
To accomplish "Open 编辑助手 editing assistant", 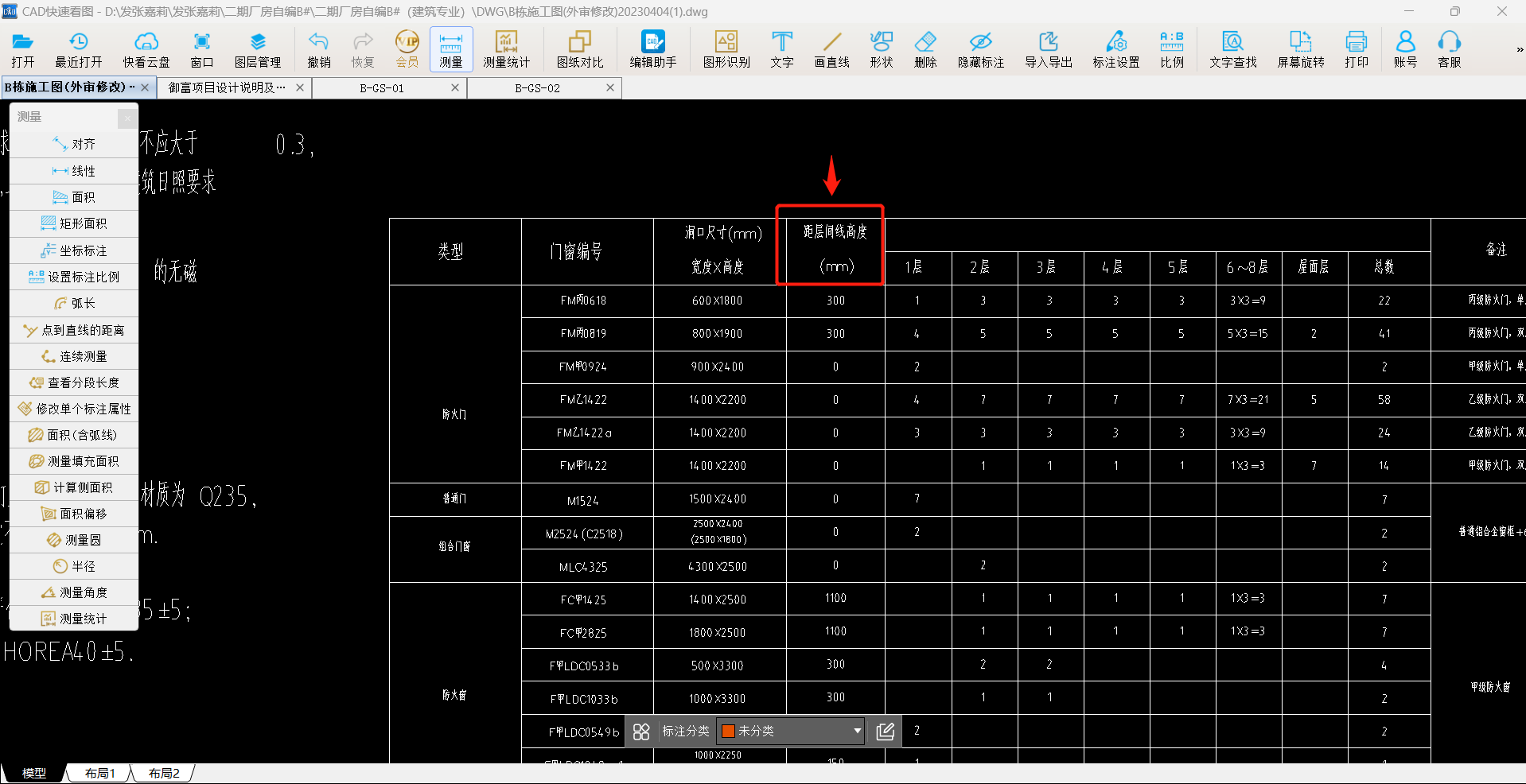I will 653,49.
